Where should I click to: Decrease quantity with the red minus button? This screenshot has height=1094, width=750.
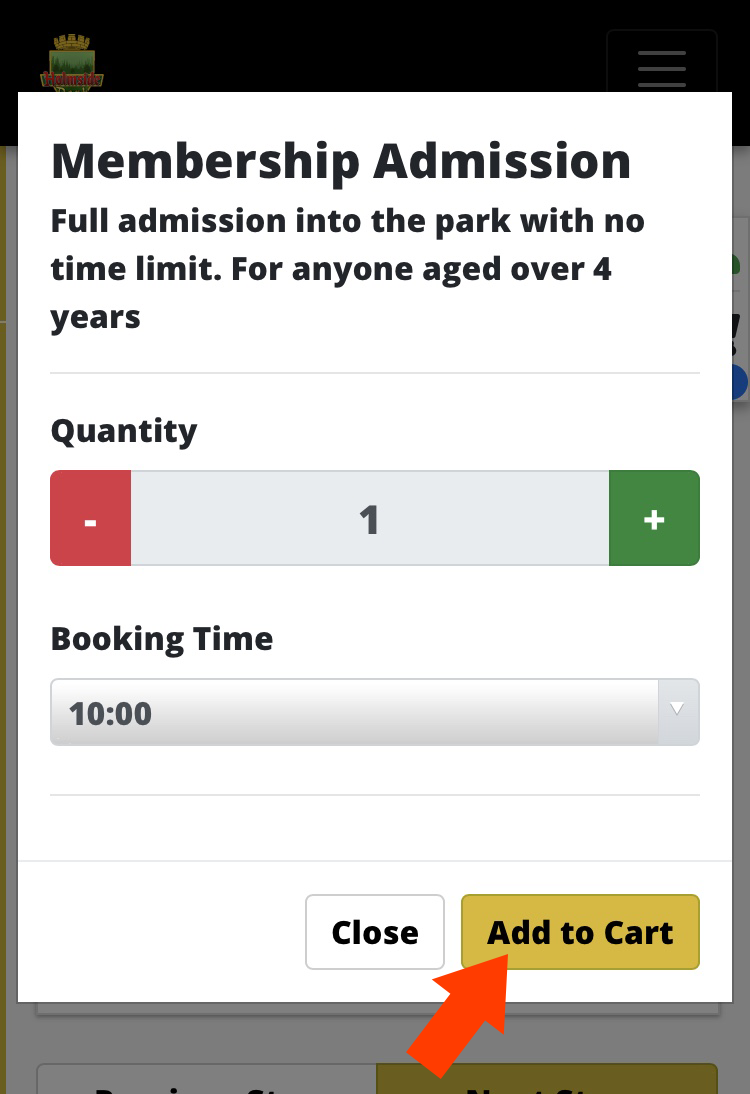[91, 518]
